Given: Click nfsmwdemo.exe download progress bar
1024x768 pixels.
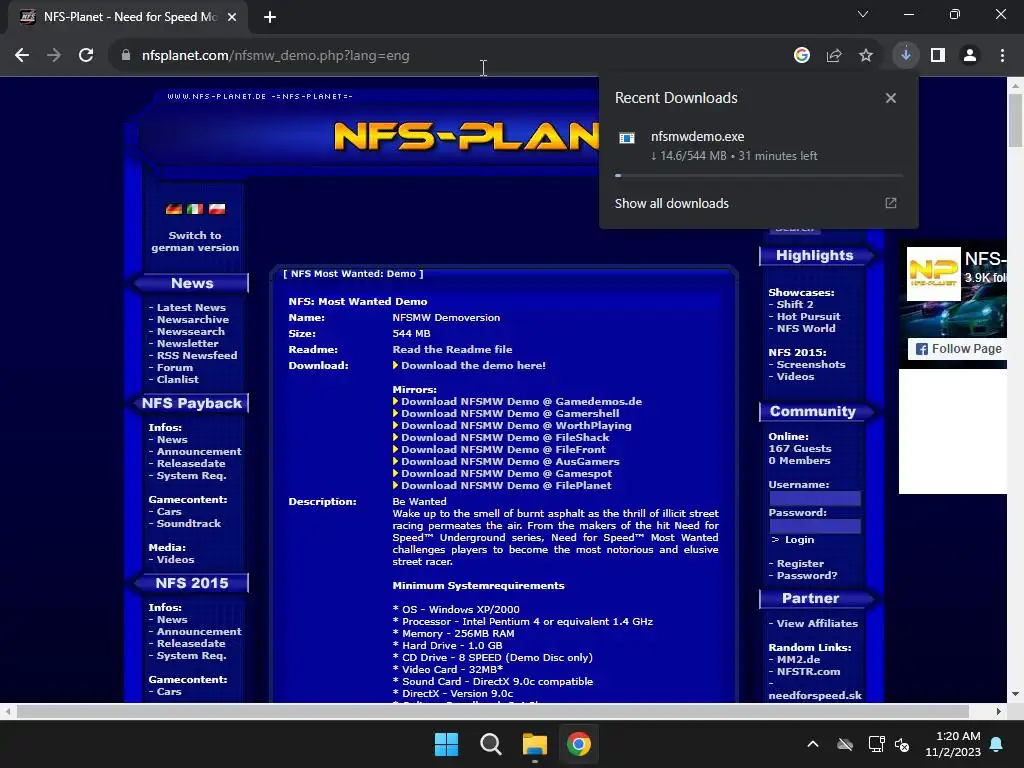Looking at the screenshot, I should pyautogui.click(x=758, y=176).
